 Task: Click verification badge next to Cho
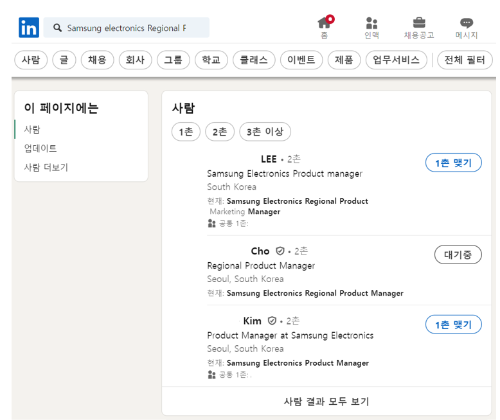(x=280, y=251)
